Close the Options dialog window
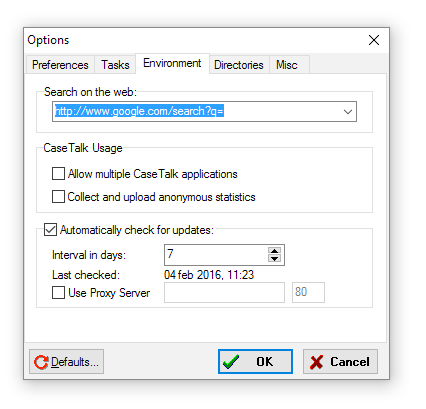Screen dimensions: 426x409 click(374, 40)
